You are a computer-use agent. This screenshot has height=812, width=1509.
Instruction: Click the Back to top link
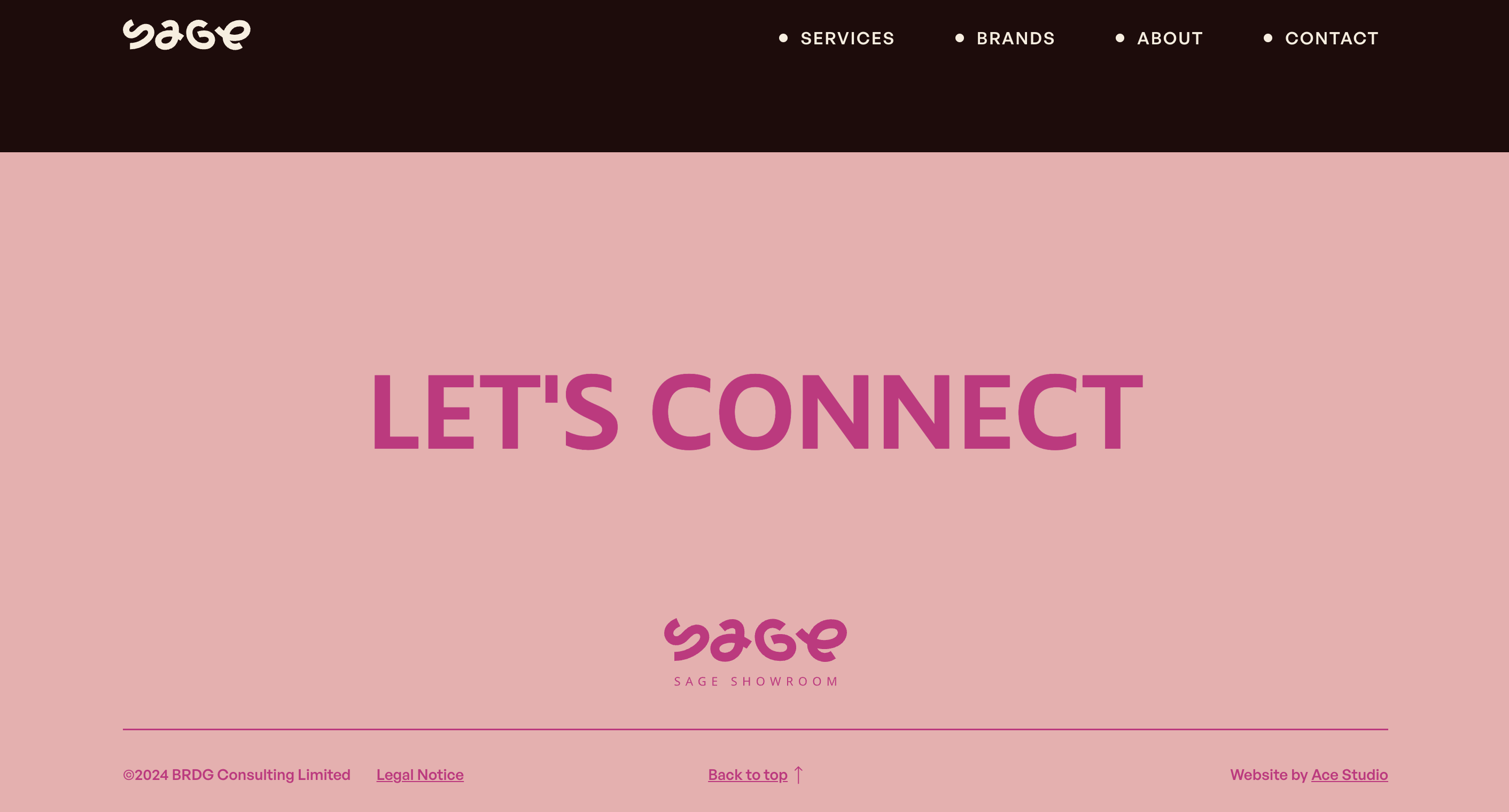748,775
